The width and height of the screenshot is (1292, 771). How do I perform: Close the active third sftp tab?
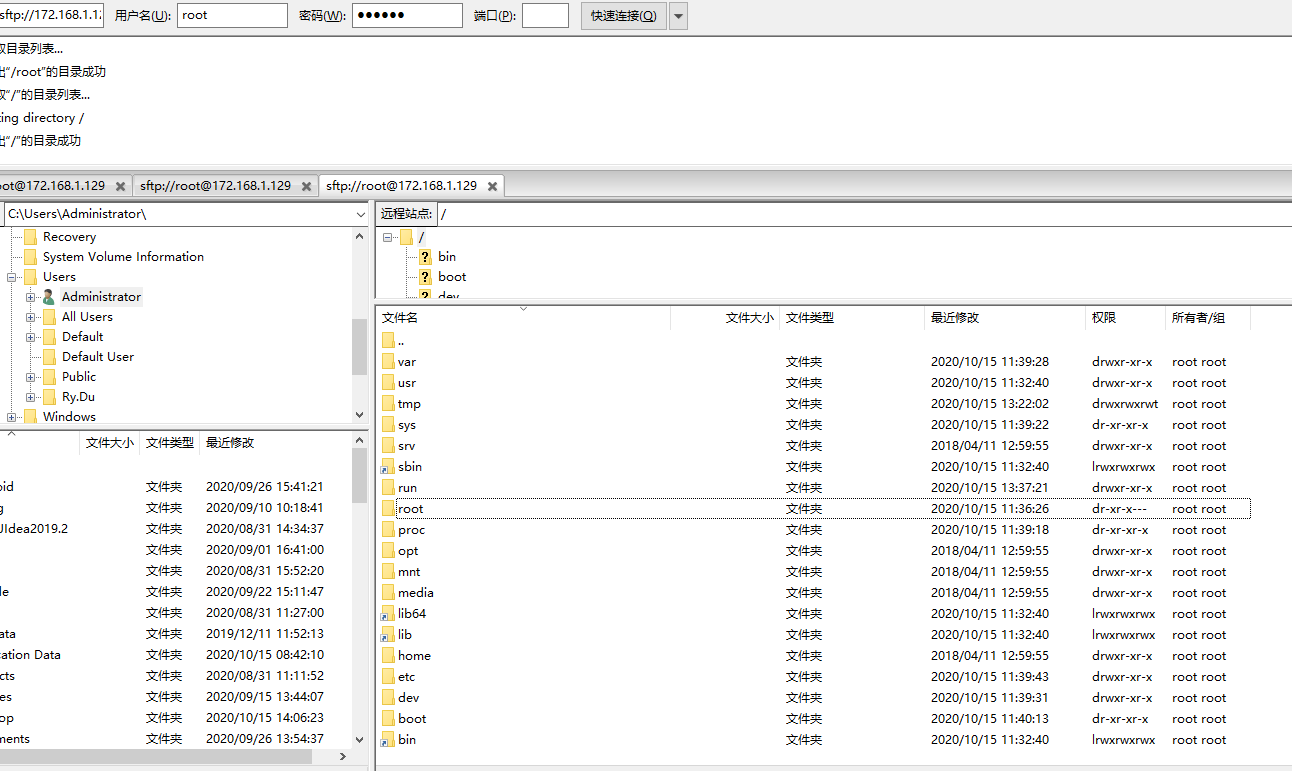click(x=491, y=186)
